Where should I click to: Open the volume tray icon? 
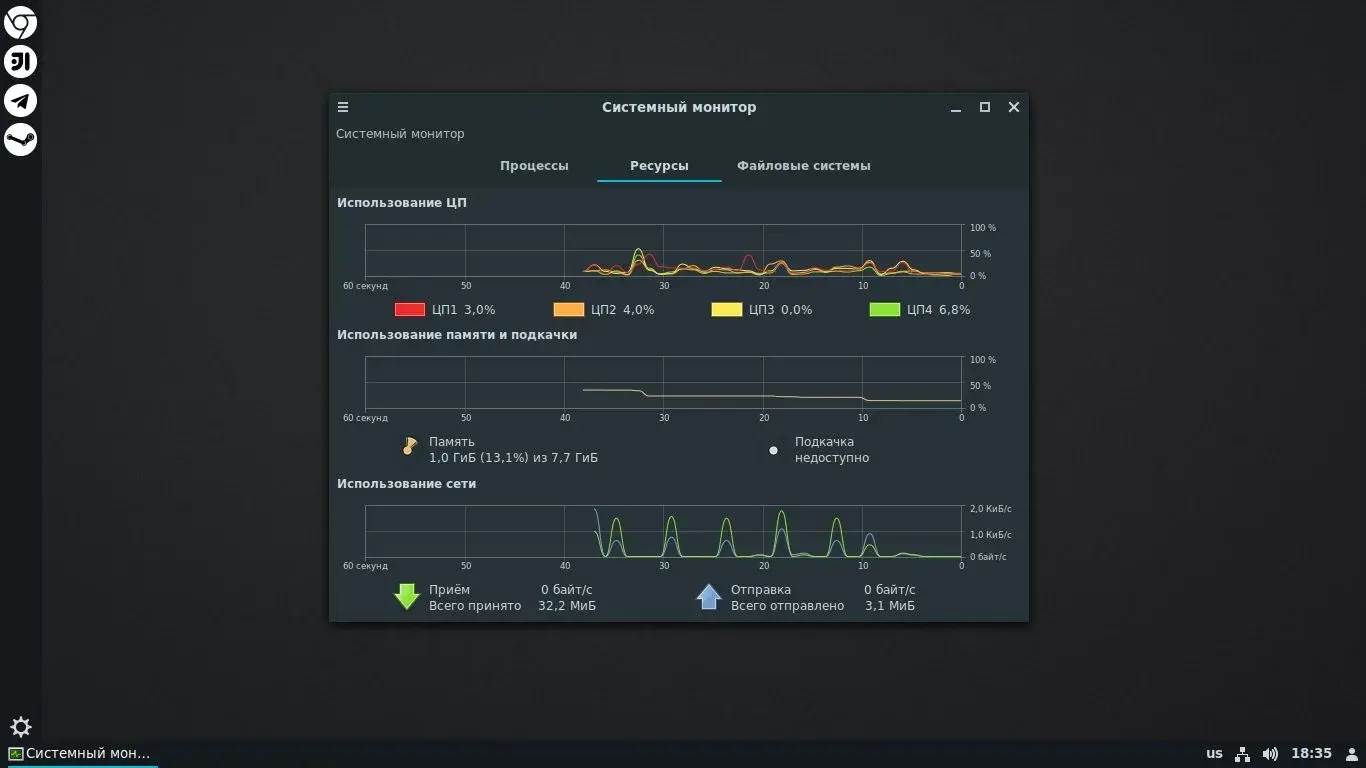[x=1270, y=753]
